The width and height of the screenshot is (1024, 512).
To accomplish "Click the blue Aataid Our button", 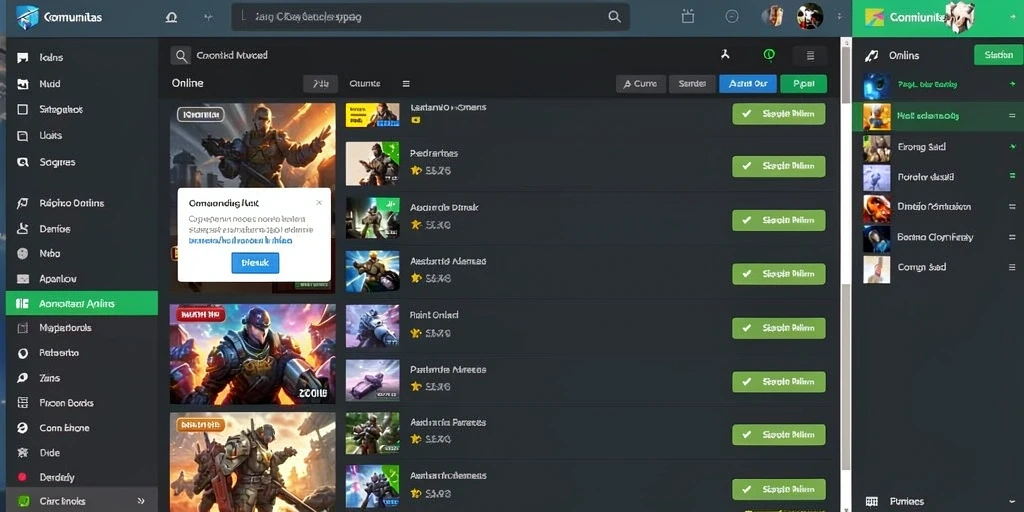I will coord(748,84).
